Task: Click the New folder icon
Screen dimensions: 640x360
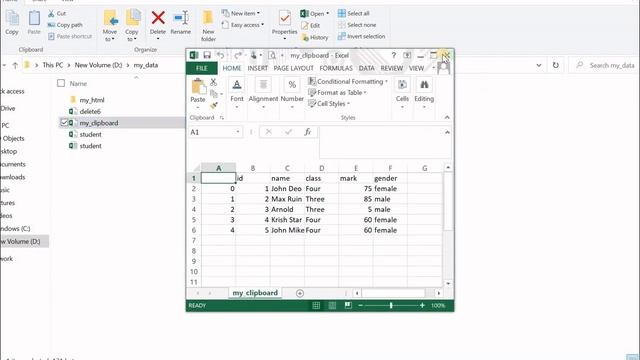Action: (208, 18)
